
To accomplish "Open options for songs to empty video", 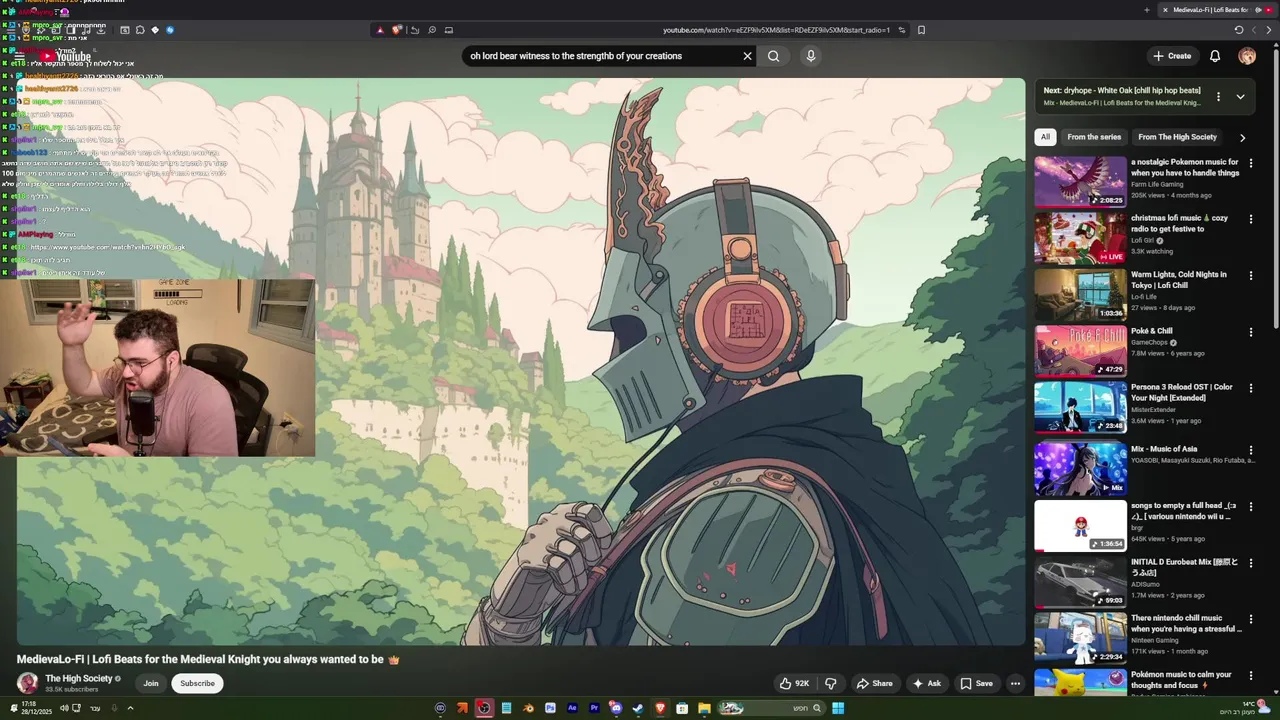I will click(1250, 507).
